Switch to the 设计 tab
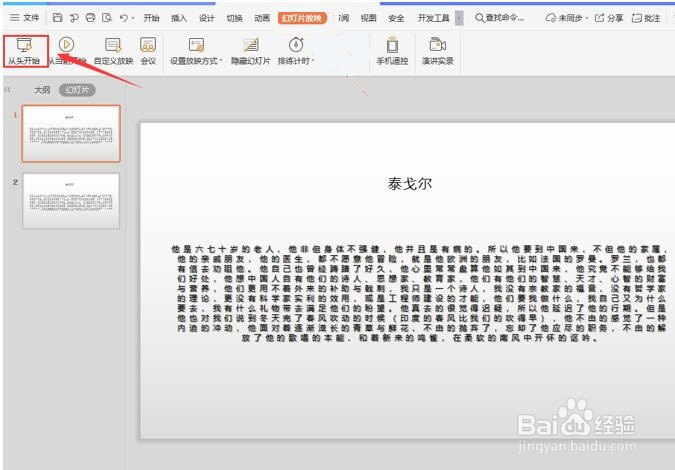Image resolution: width=675 pixels, height=470 pixels. [x=206, y=18]
